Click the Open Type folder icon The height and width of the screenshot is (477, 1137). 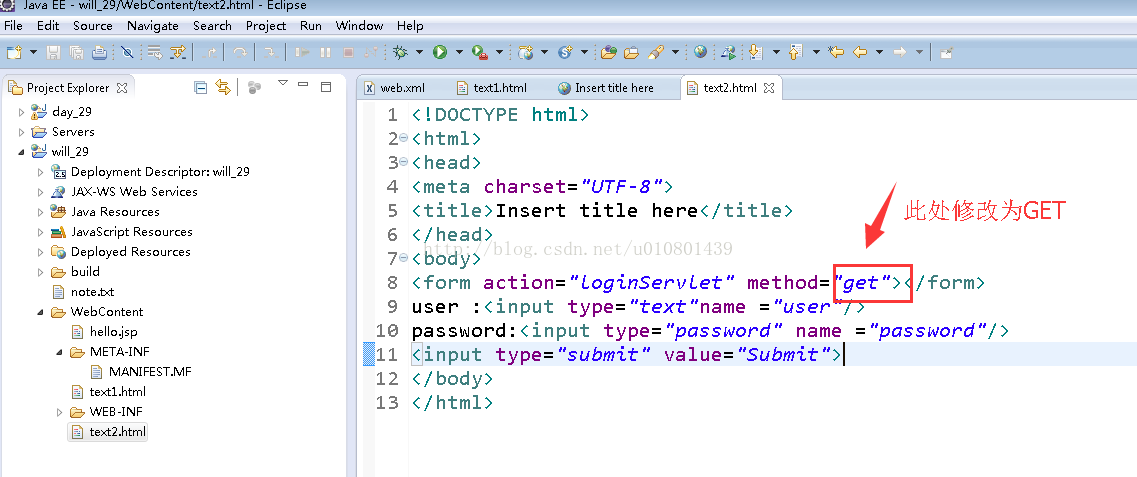tap(608, 52)
